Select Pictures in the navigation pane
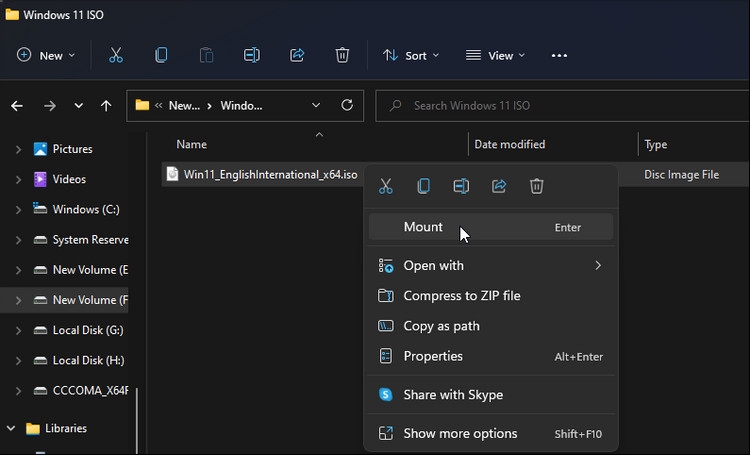The image size is (750, 455). point(73,149)
